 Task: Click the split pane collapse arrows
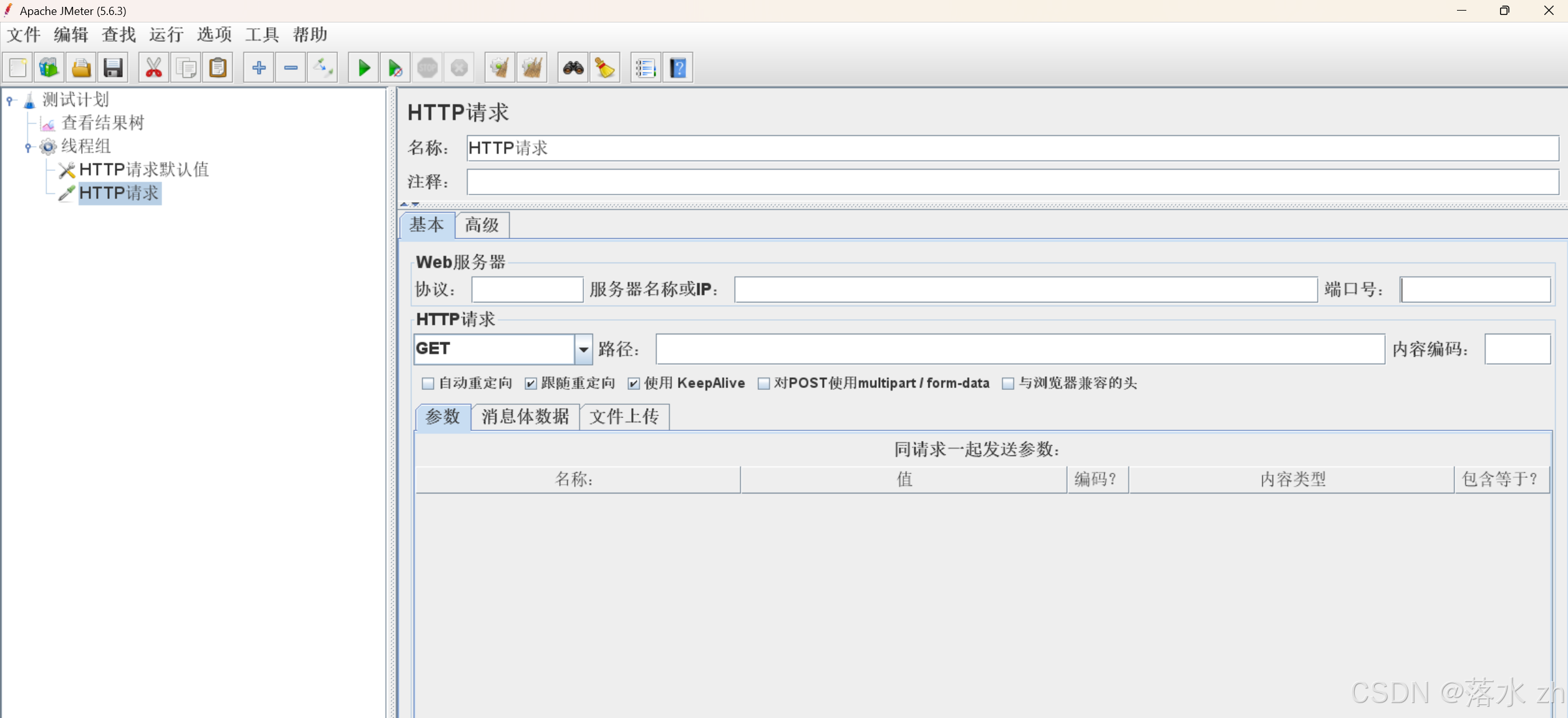pyautogui.click(x=410, y=204)
